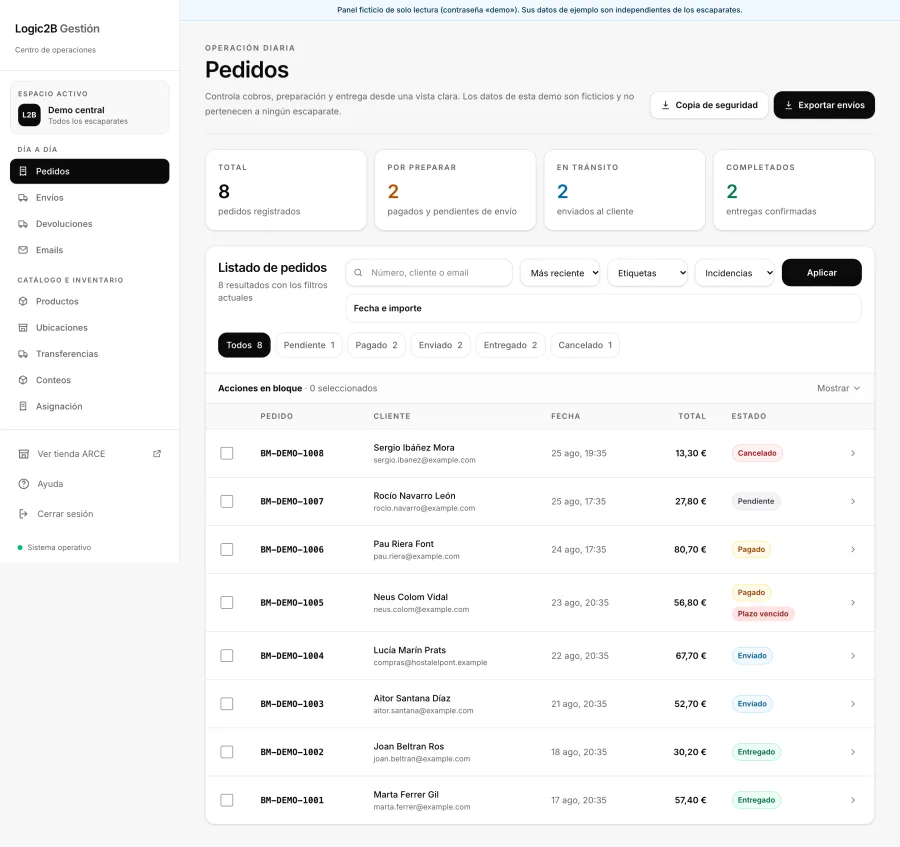Click the Ayuda question mark icon
The image size is (900, 847).
24,484
